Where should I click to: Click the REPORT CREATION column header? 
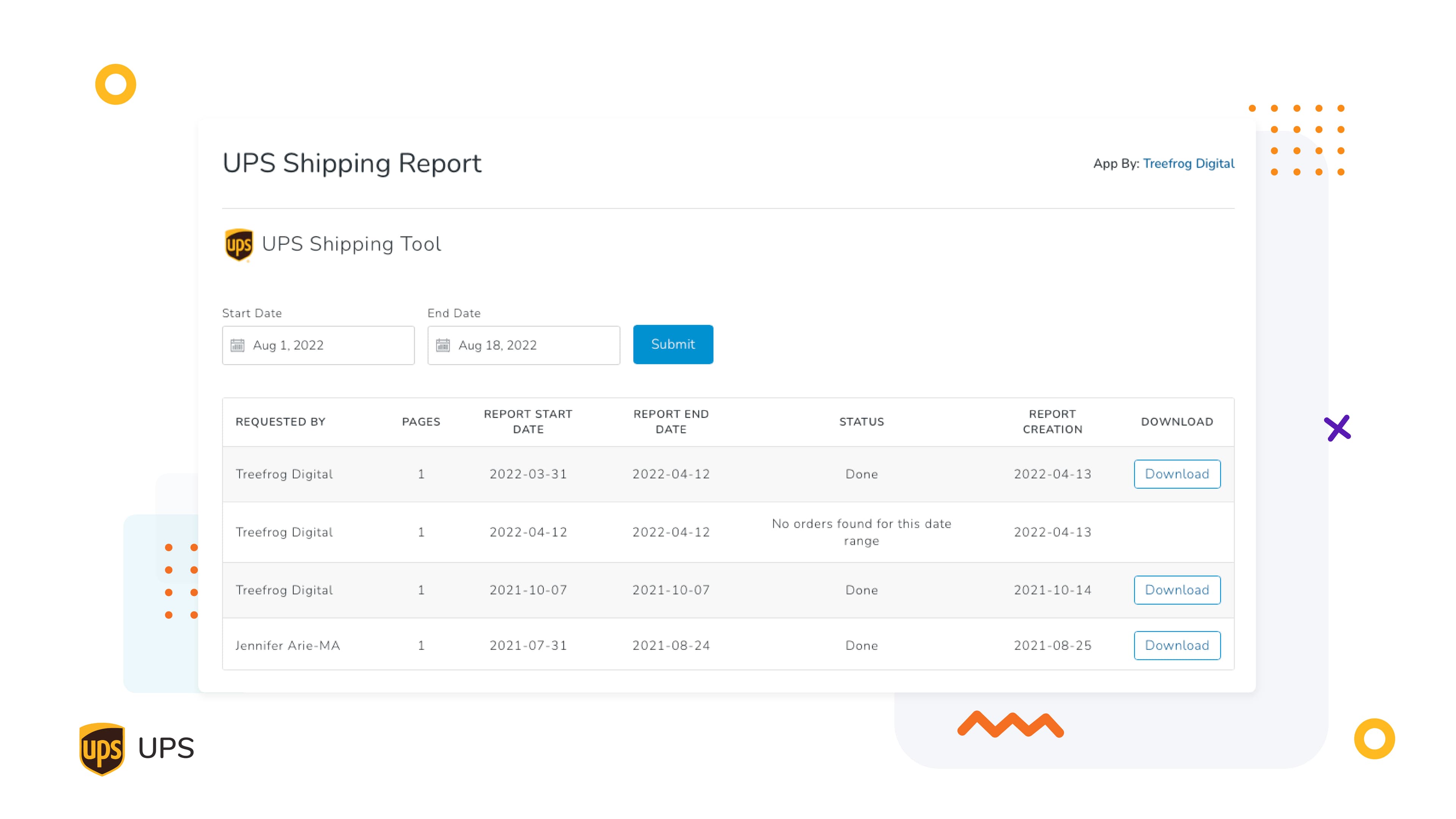[x=1053, y=422]
